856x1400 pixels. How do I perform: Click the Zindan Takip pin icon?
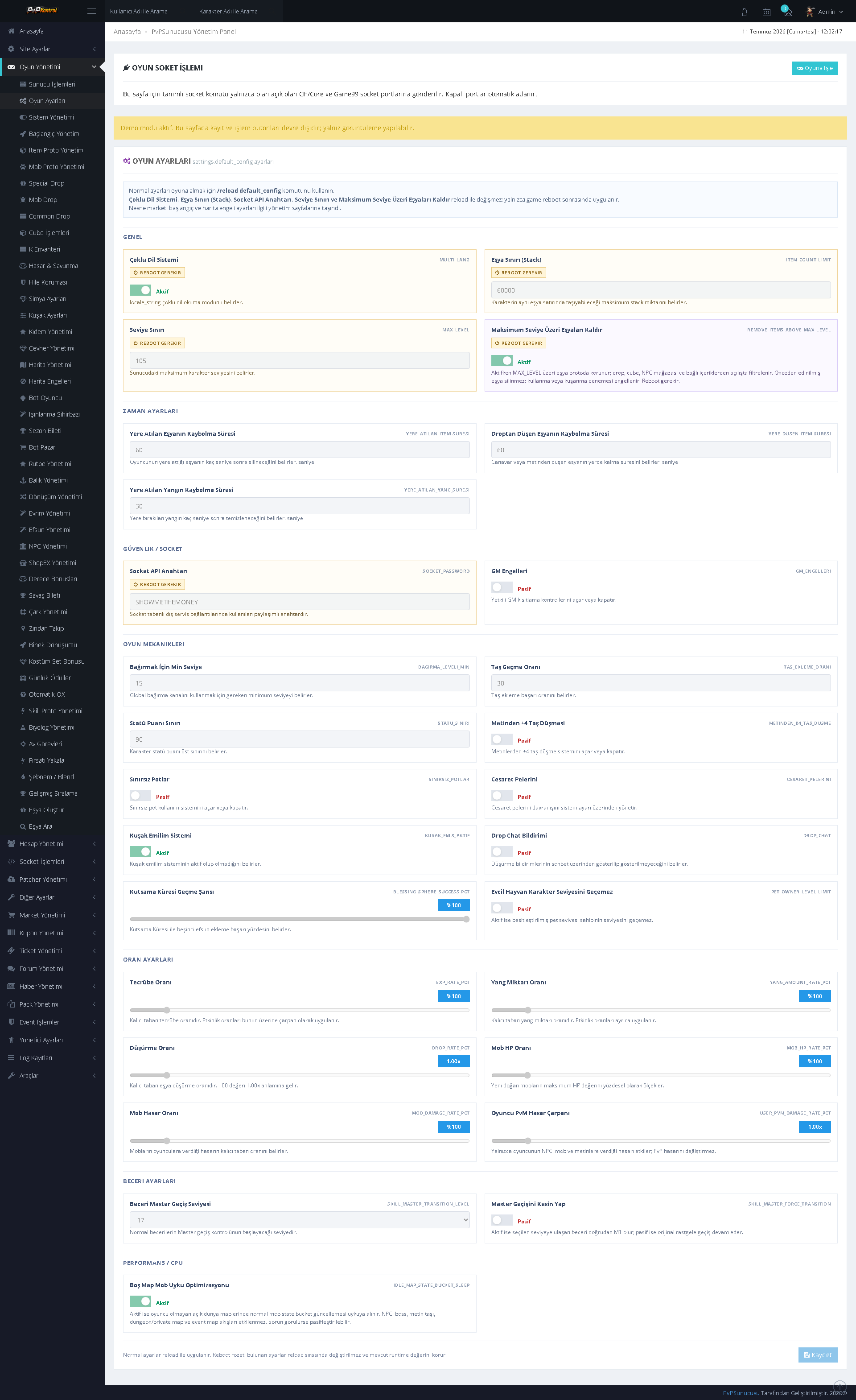tap(23, 628)
